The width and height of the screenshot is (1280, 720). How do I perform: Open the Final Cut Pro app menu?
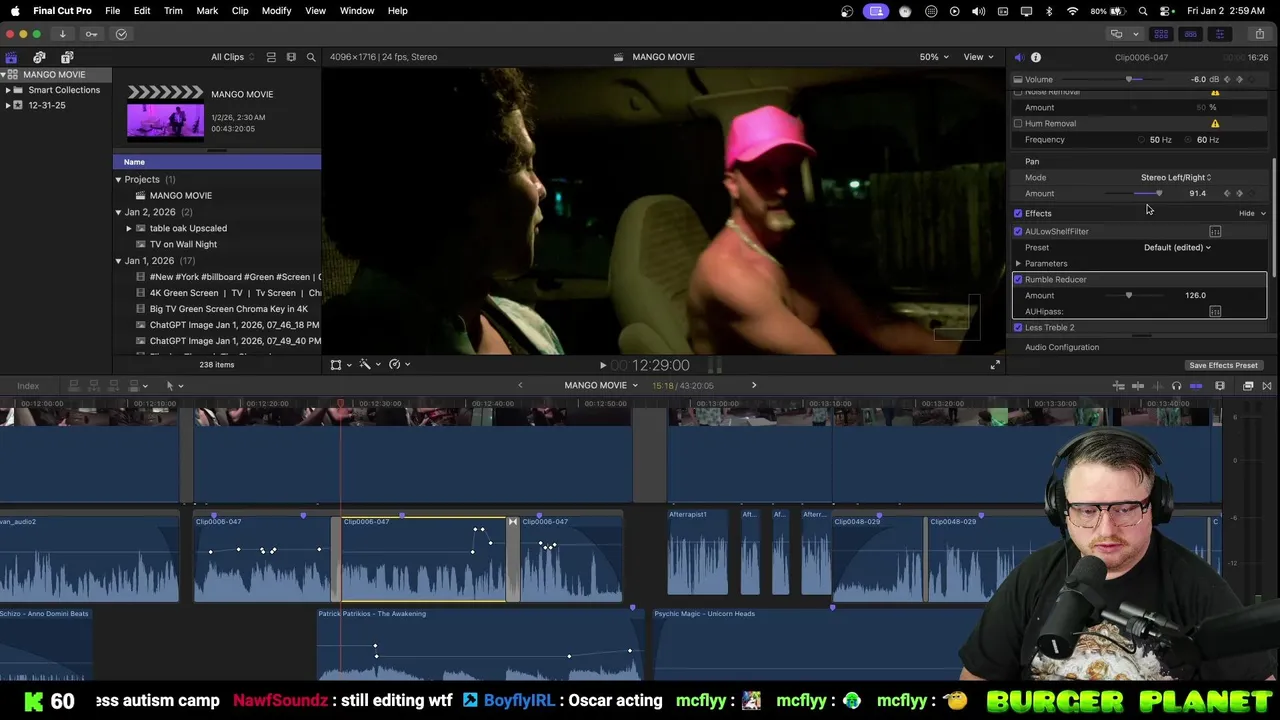62,10
